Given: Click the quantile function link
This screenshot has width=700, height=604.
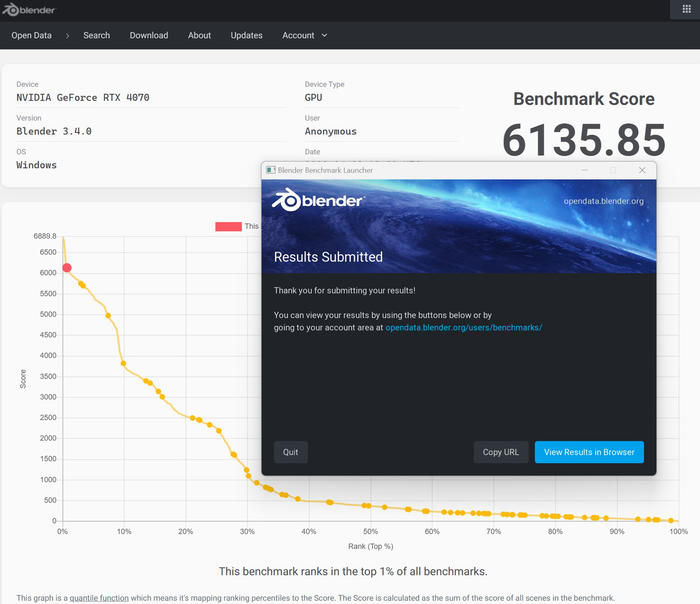Looking at the screenshot, I should (99, 598).
